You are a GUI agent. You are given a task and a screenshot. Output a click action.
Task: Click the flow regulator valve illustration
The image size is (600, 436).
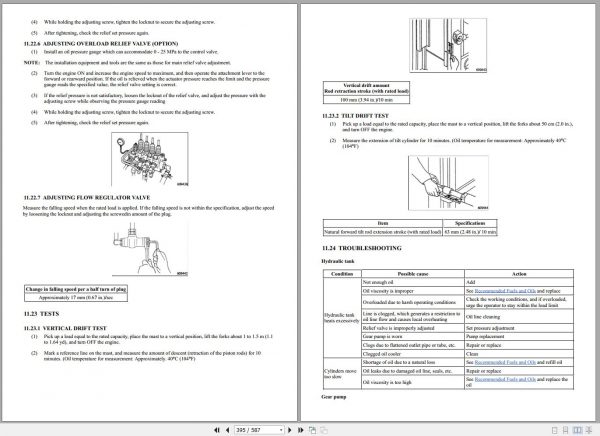click(150, 249)
